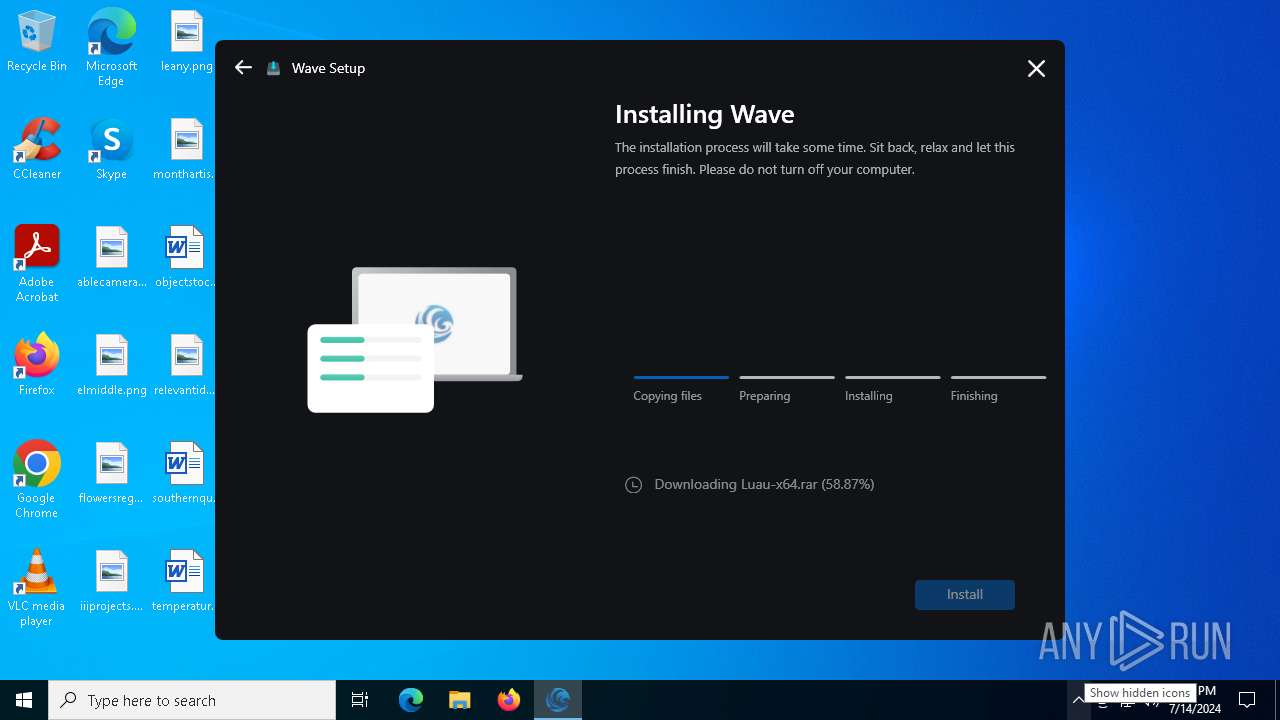Image resolution: width=1280 pixels, height=720 pixels.
Task: Open Microsoft Edge desktop shortcut
Action: [x=111, y=48]
